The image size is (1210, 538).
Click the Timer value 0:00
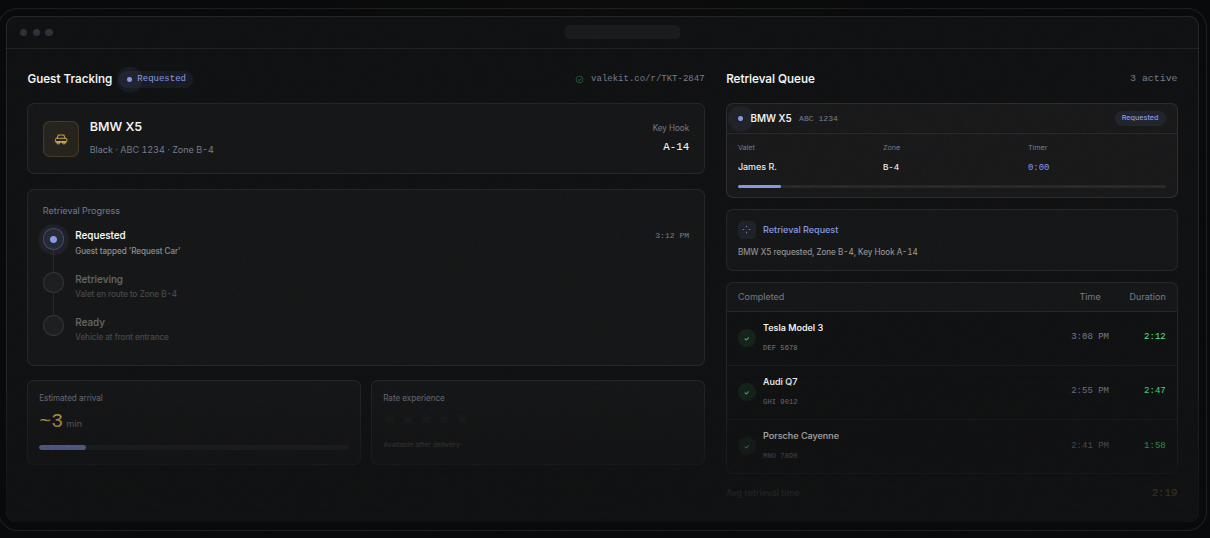click(1038, 167)
